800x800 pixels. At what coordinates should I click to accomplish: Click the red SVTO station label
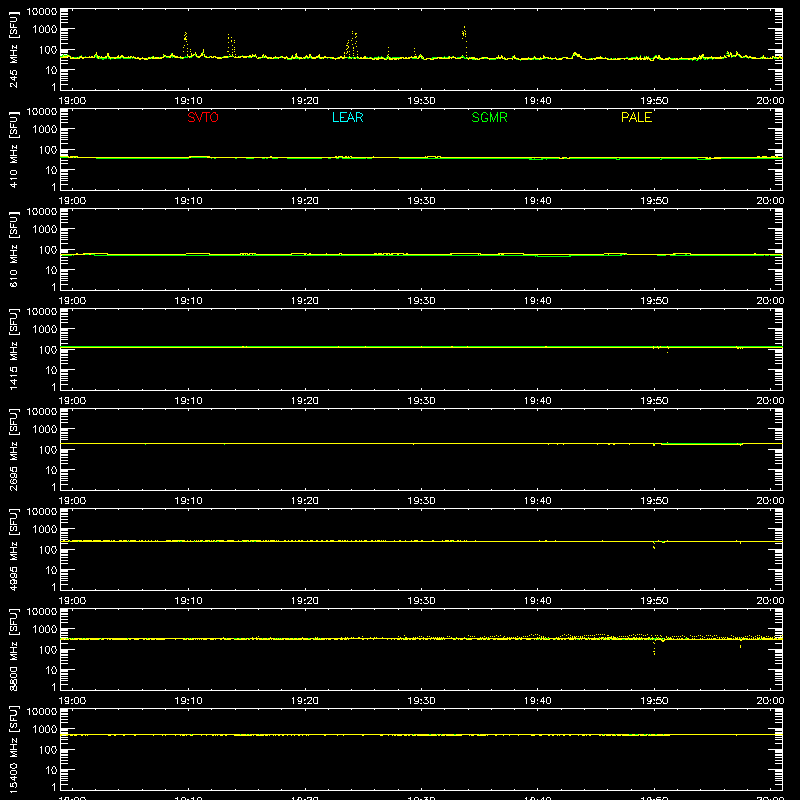[x=203, y=117]
